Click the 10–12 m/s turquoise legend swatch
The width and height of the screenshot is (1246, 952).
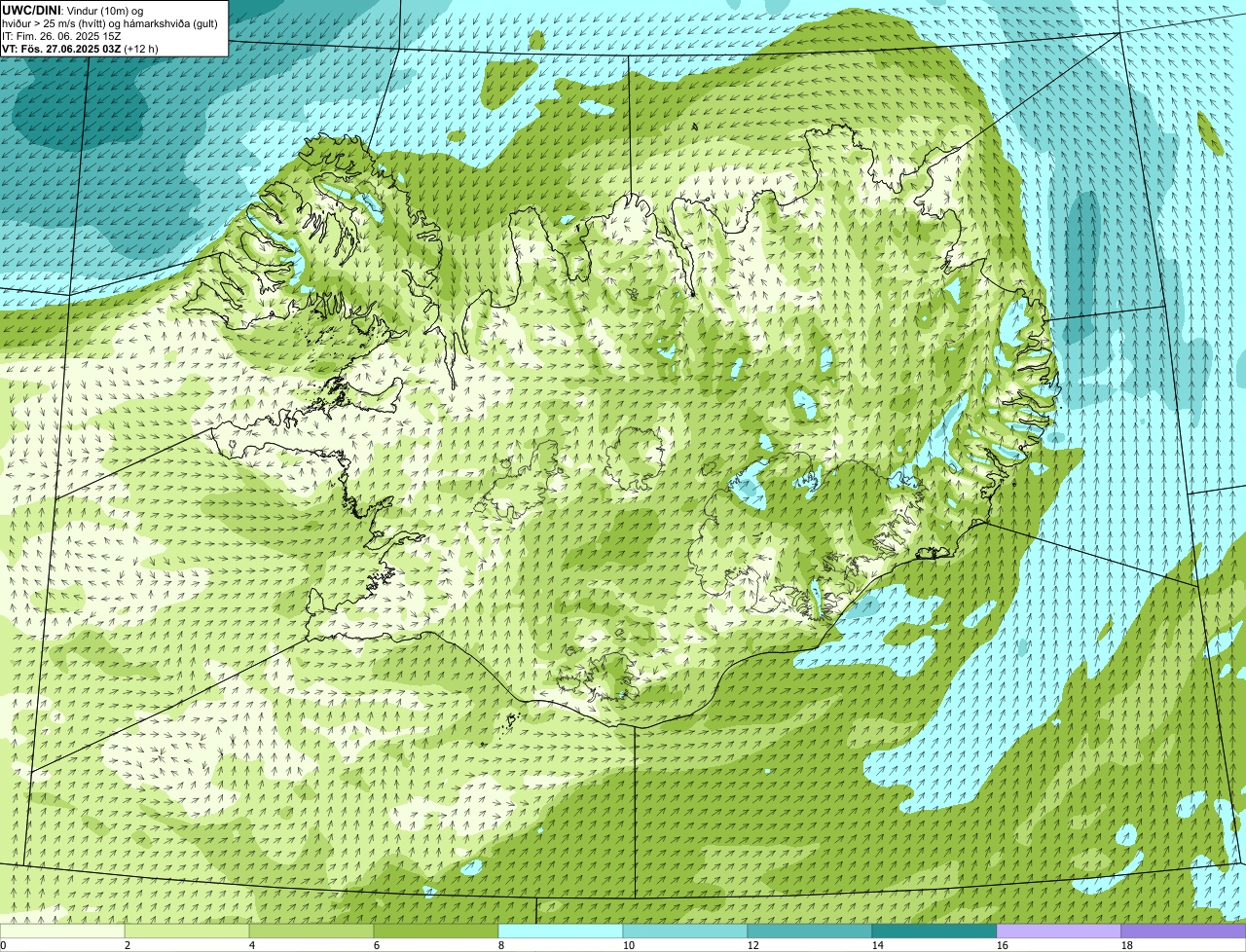tap(685, 931)
